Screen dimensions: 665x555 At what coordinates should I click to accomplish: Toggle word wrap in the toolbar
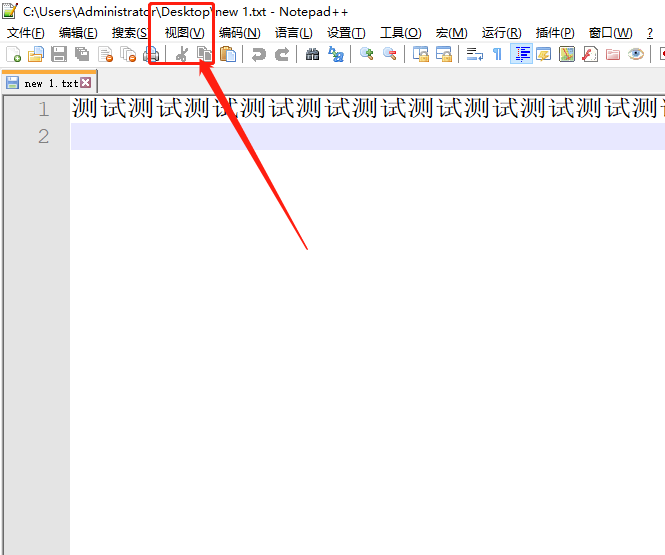coord(475,54)
